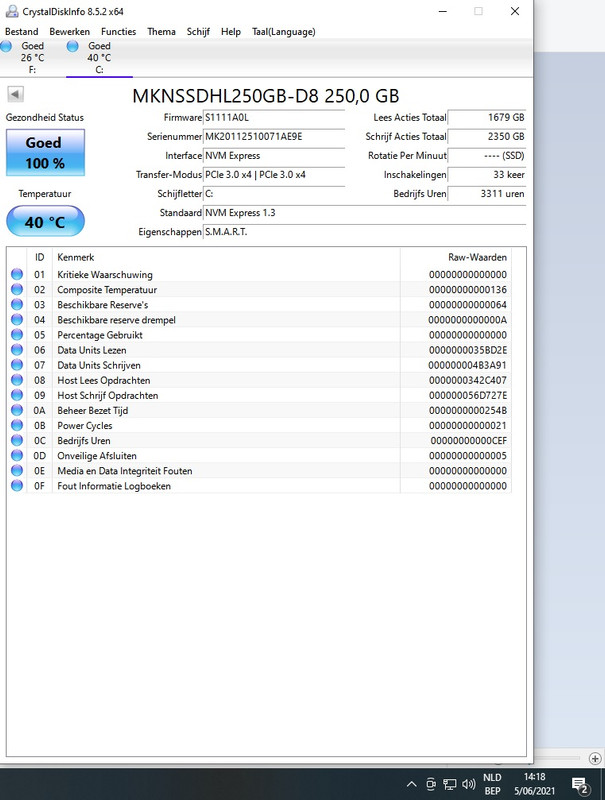Click the zoom plus icon behind the window
This screenshot has width=605, height=800.
595,759
